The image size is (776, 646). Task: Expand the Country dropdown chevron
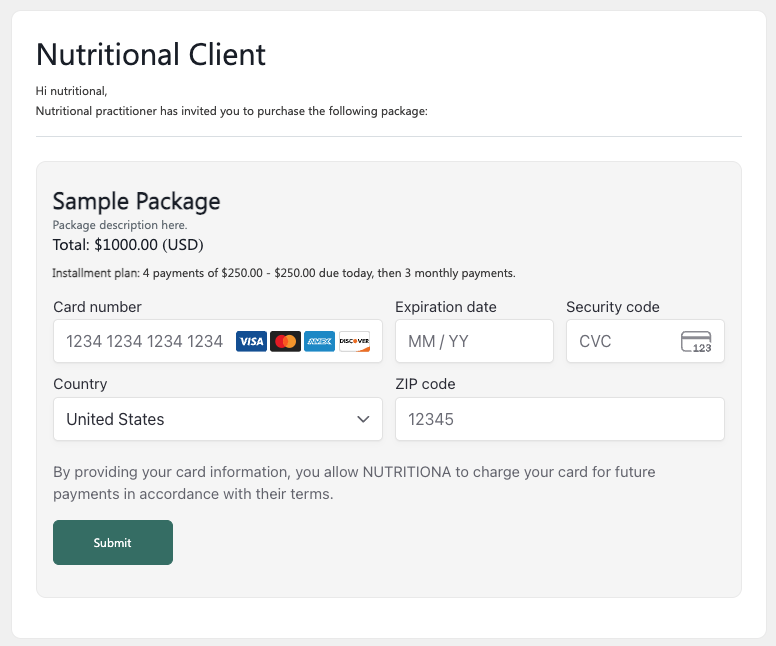coord(363,419)
